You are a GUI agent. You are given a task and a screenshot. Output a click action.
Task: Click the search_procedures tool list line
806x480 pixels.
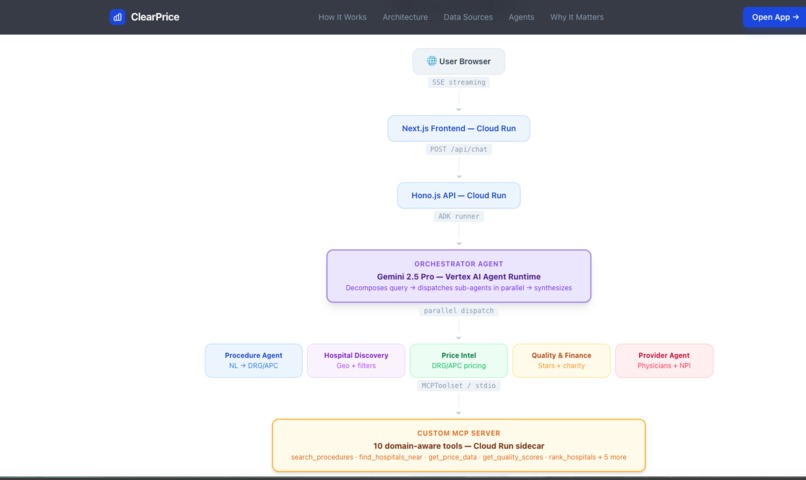point(459,457)
